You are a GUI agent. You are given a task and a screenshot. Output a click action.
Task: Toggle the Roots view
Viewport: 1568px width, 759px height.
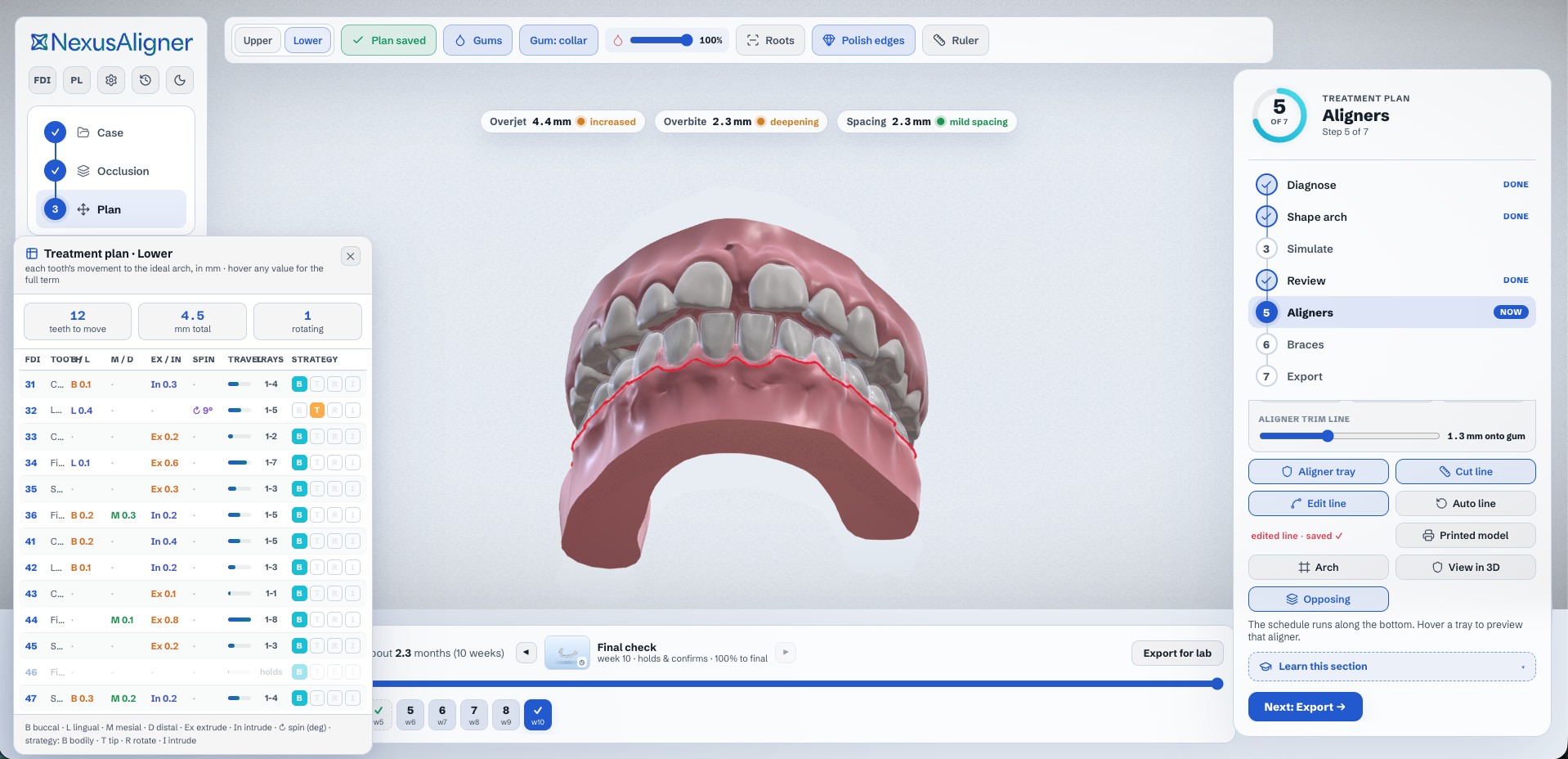pos(770,40)
